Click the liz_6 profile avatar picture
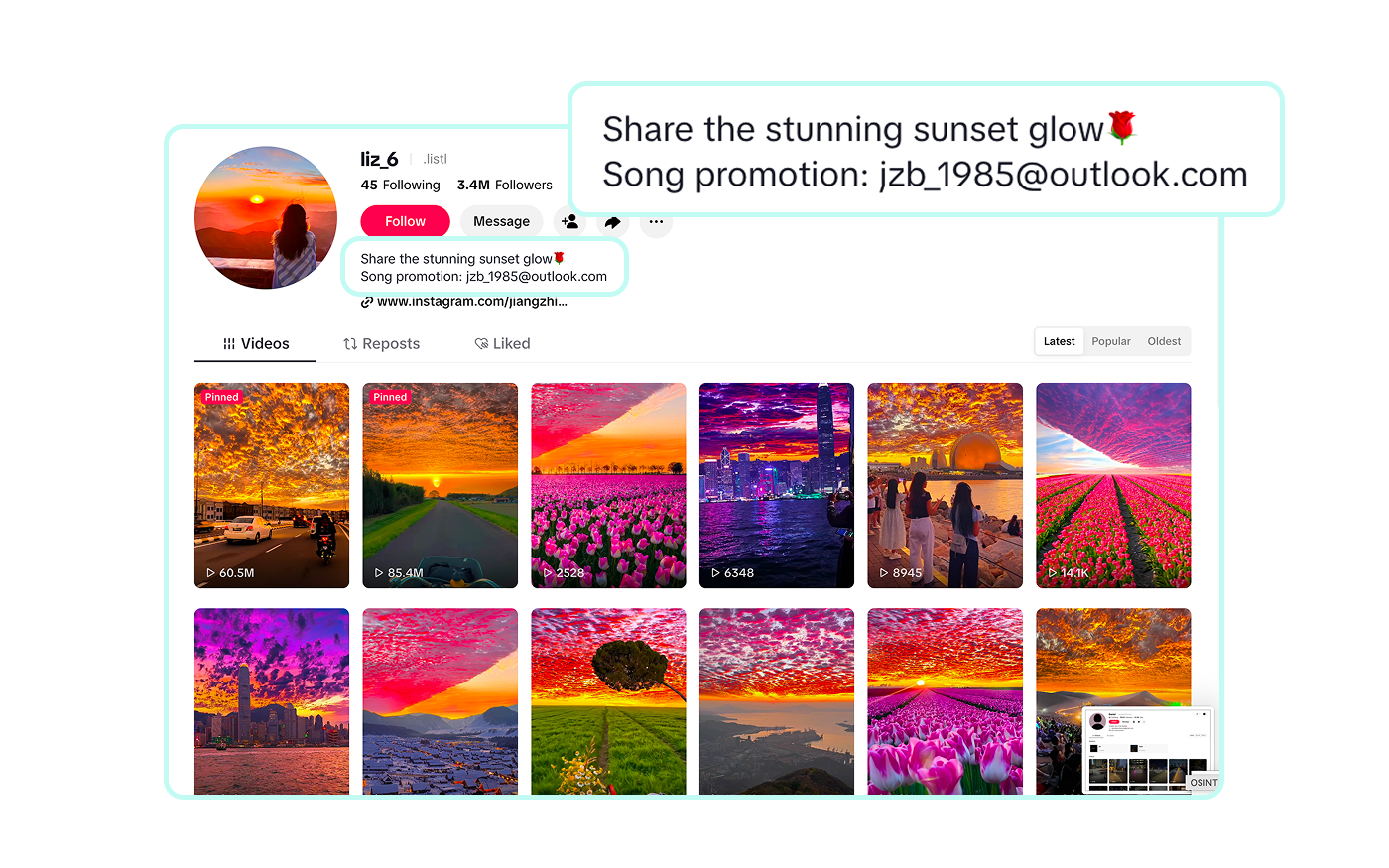1389x868 pixels. (x=266, y=217)
